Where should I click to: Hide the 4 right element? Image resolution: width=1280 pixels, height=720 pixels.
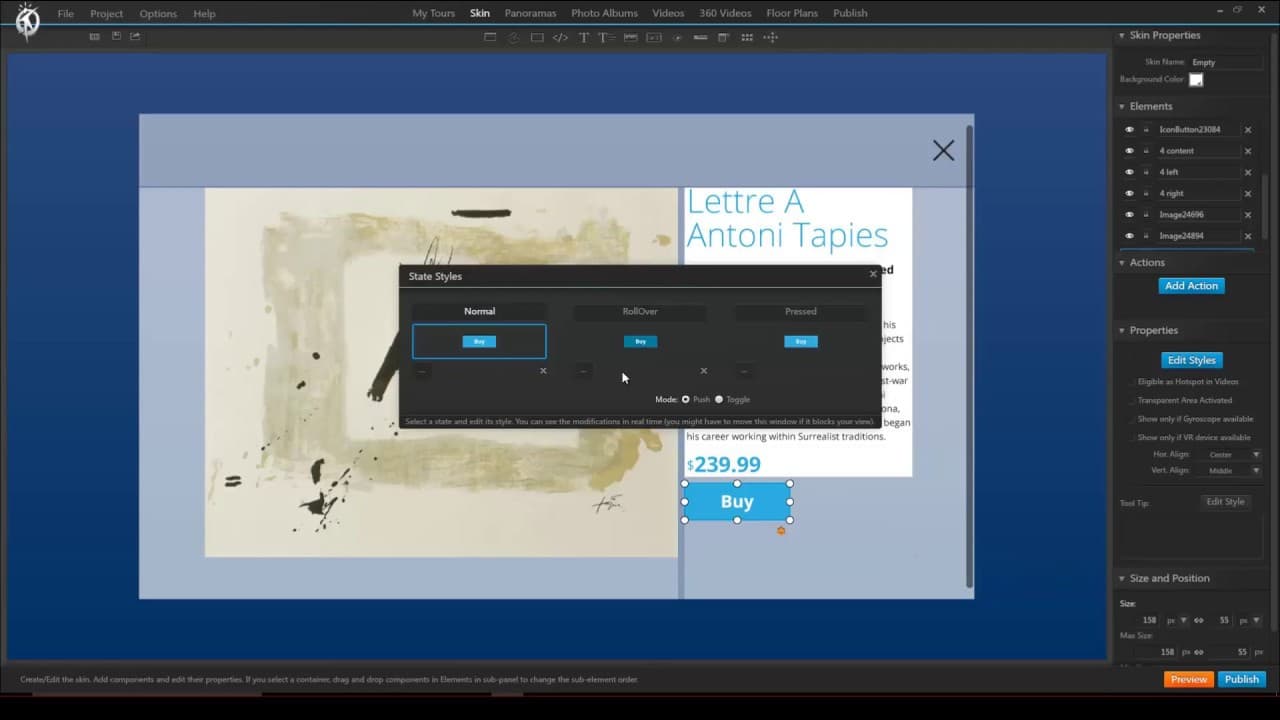(1130, 194)
